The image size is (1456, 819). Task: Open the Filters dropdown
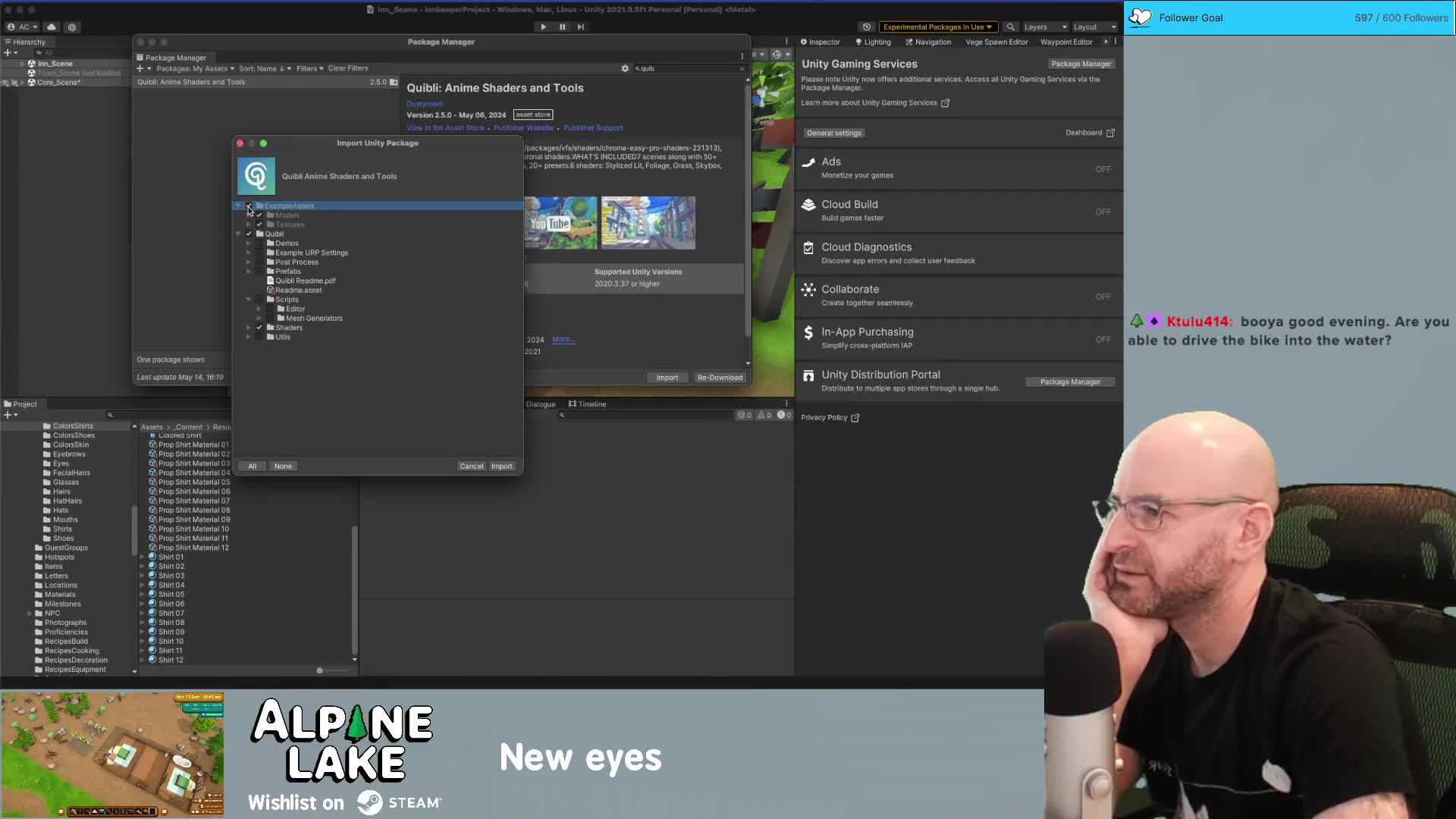point(309,68)
